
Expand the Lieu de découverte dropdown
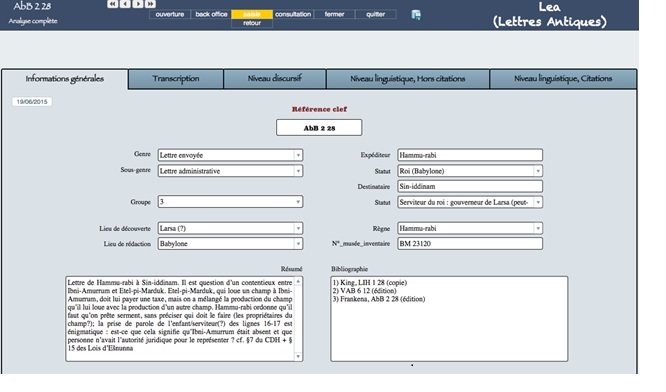pyautogui.click(x=298, y=228)
